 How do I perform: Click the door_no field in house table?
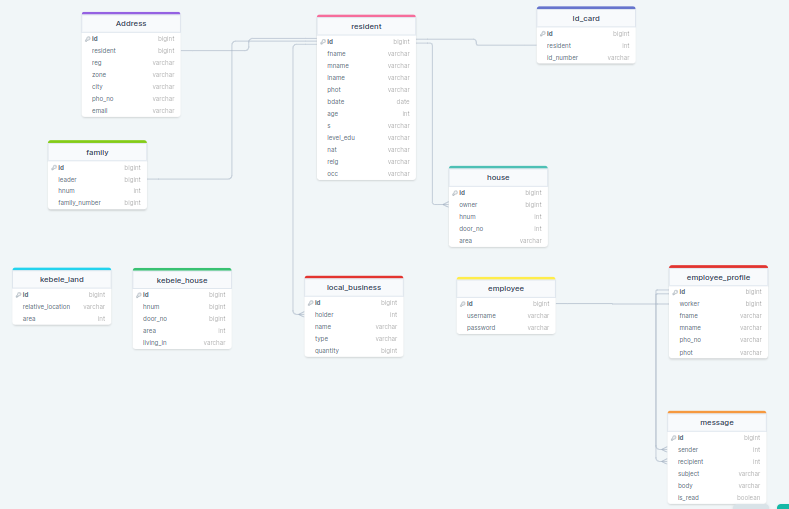498,229
